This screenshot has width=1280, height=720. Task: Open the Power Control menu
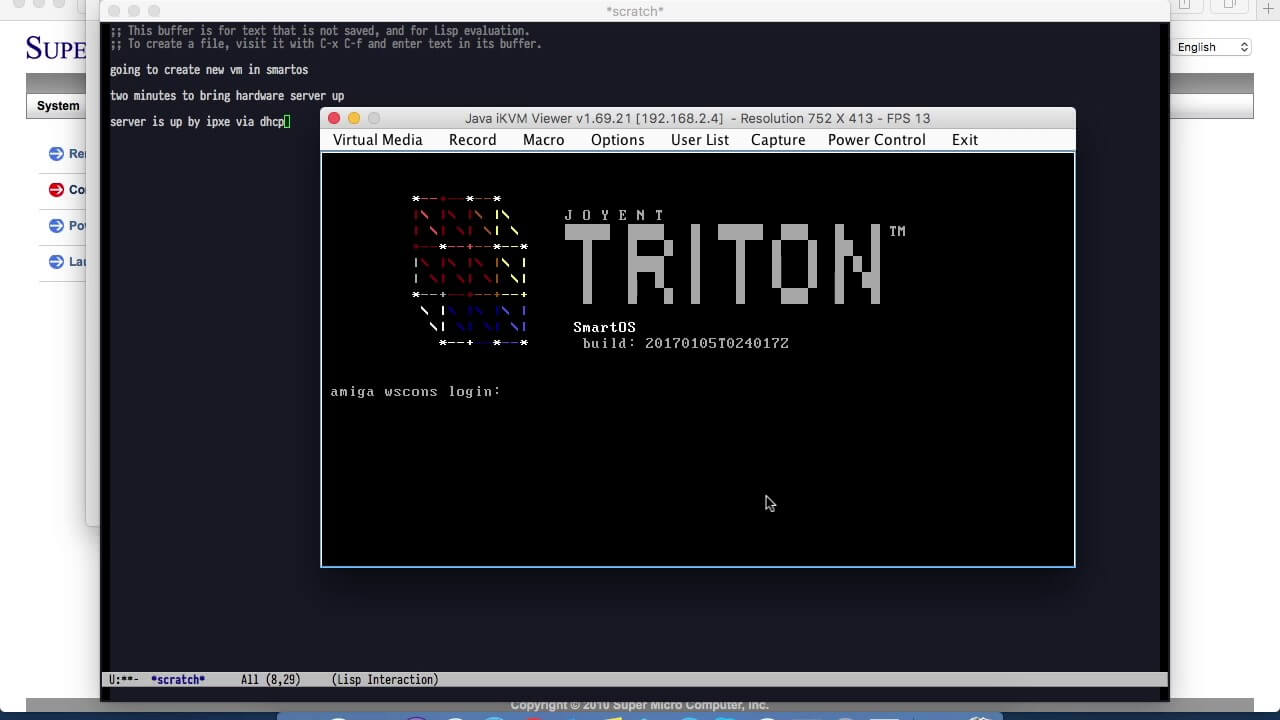(877, 140)
